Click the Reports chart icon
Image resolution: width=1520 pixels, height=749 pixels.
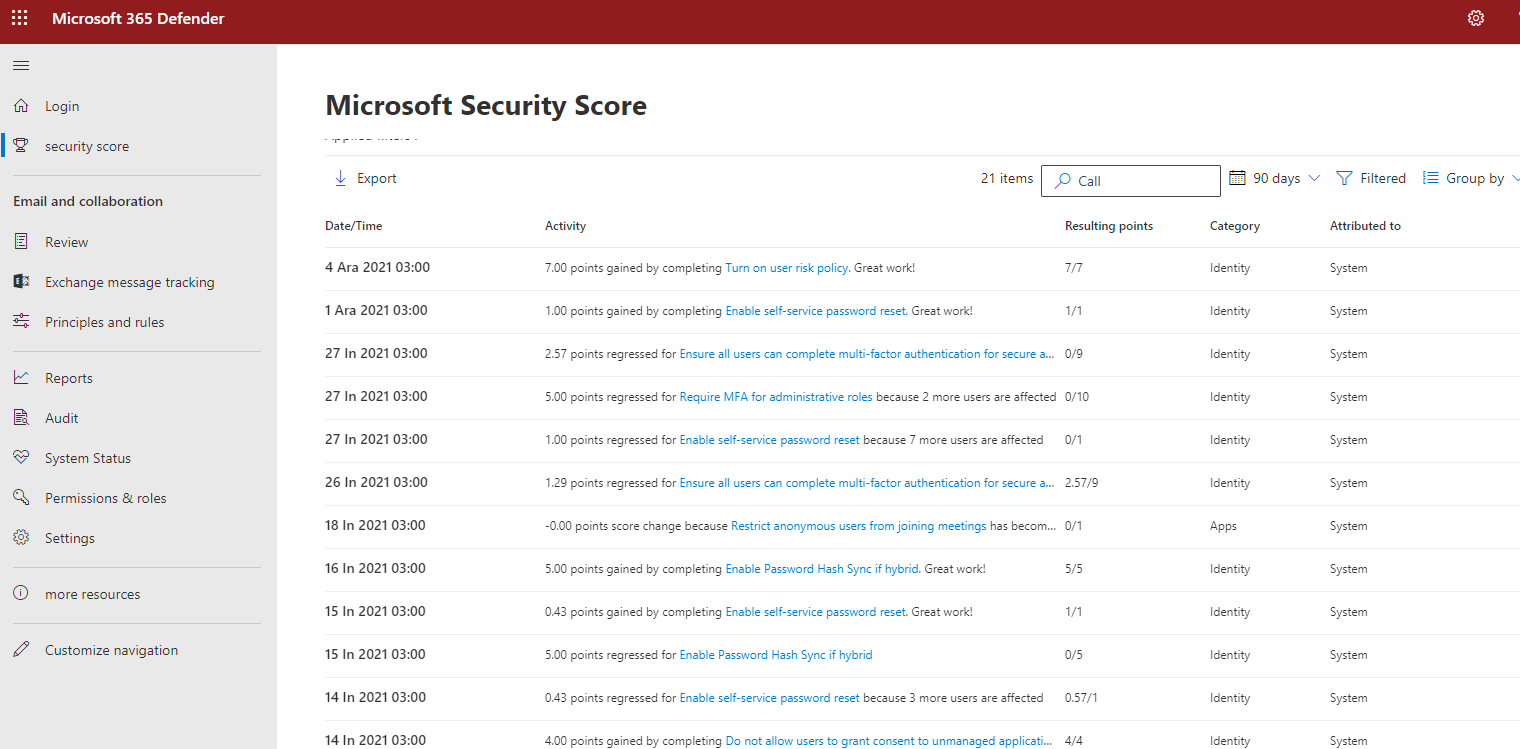[x=21, y=378]
